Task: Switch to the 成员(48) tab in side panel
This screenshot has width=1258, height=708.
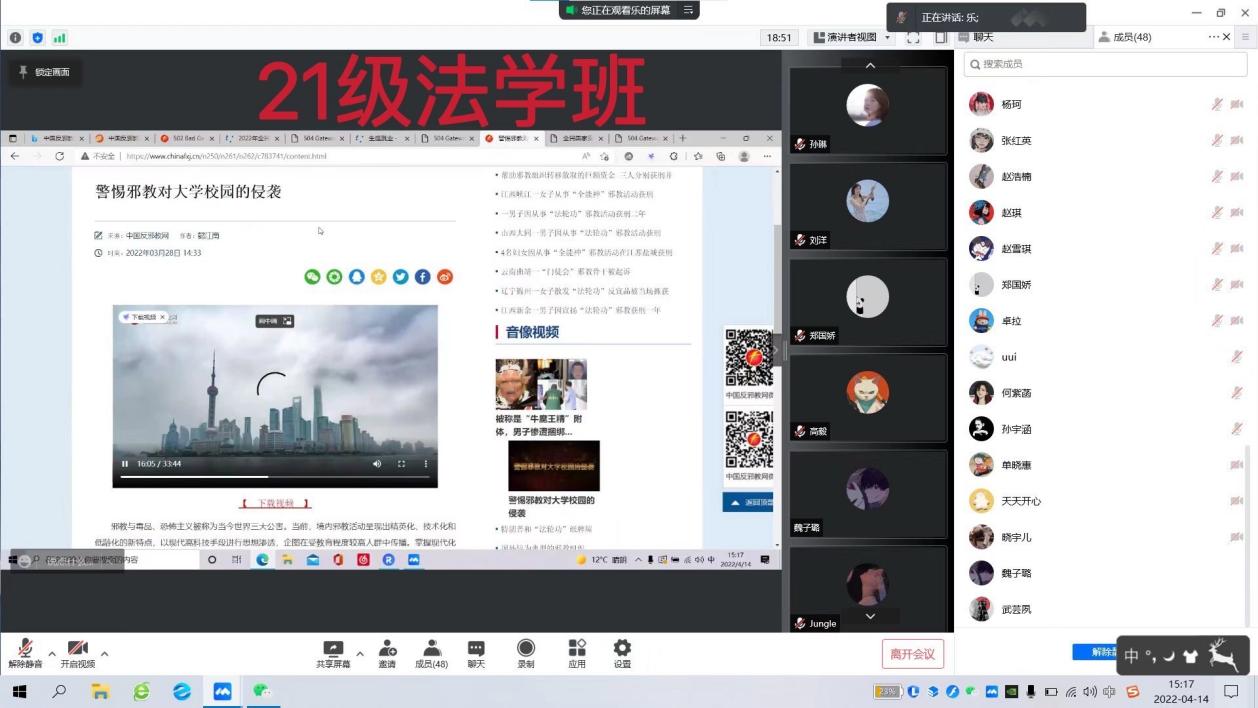Action: [x=1125, y=37]
